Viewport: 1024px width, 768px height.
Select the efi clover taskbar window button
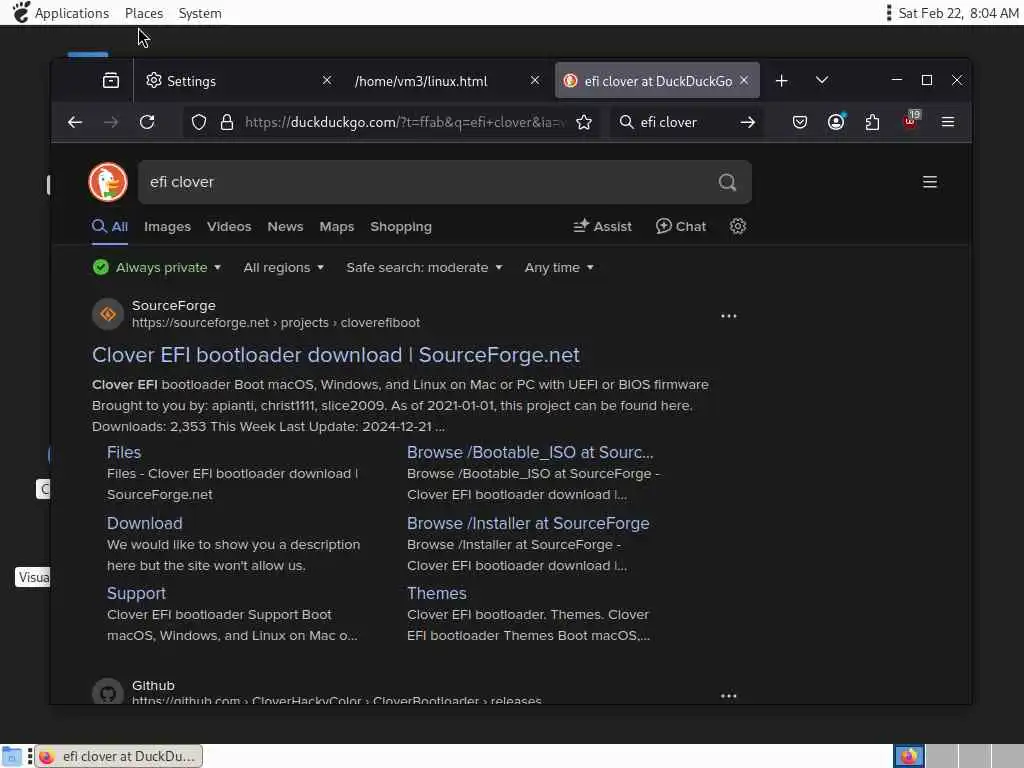[x=119, y=756]
